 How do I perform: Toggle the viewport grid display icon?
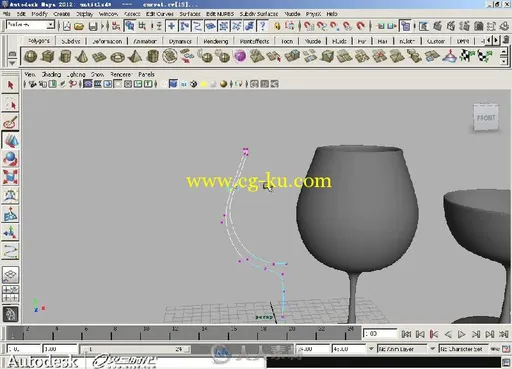tap(88, 84)
